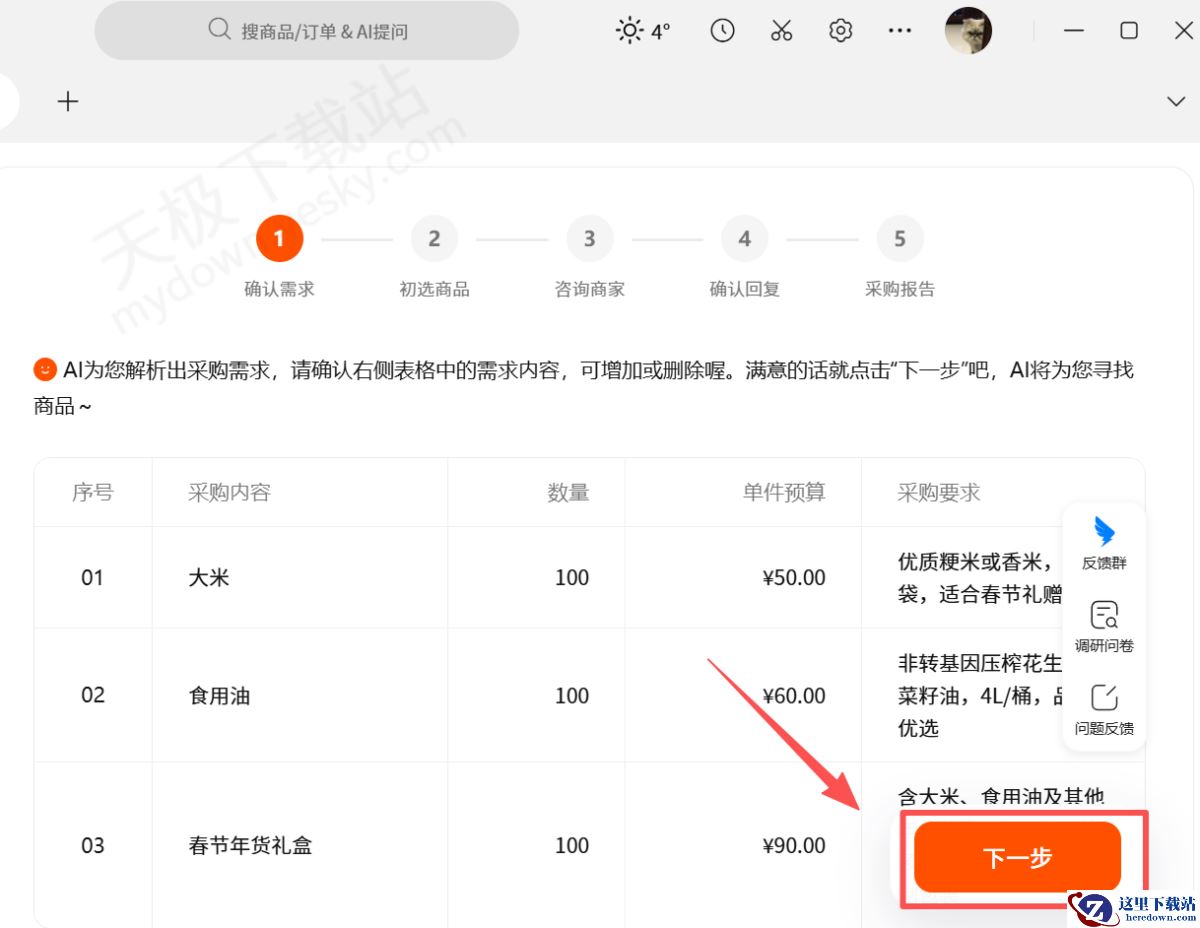Viewport: 1200px width, 928px height.
Task: Click the user avatar photo
Action: point(967,30)
